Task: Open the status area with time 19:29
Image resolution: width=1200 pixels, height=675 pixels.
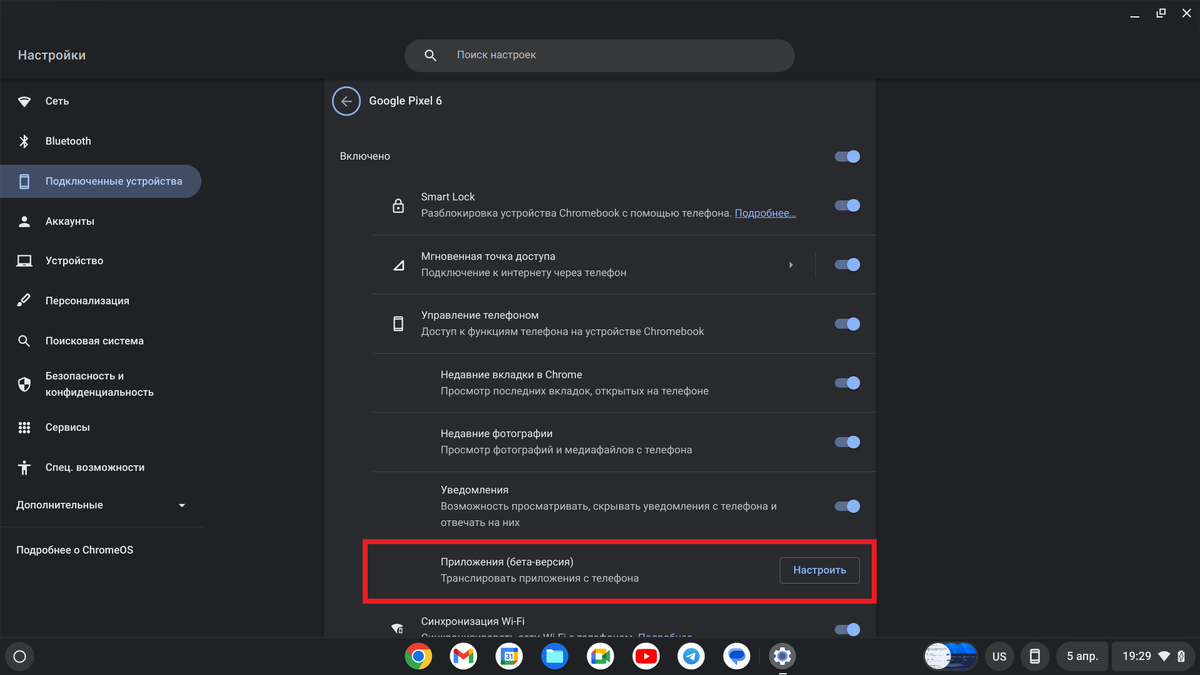Action: [1153, 656]
